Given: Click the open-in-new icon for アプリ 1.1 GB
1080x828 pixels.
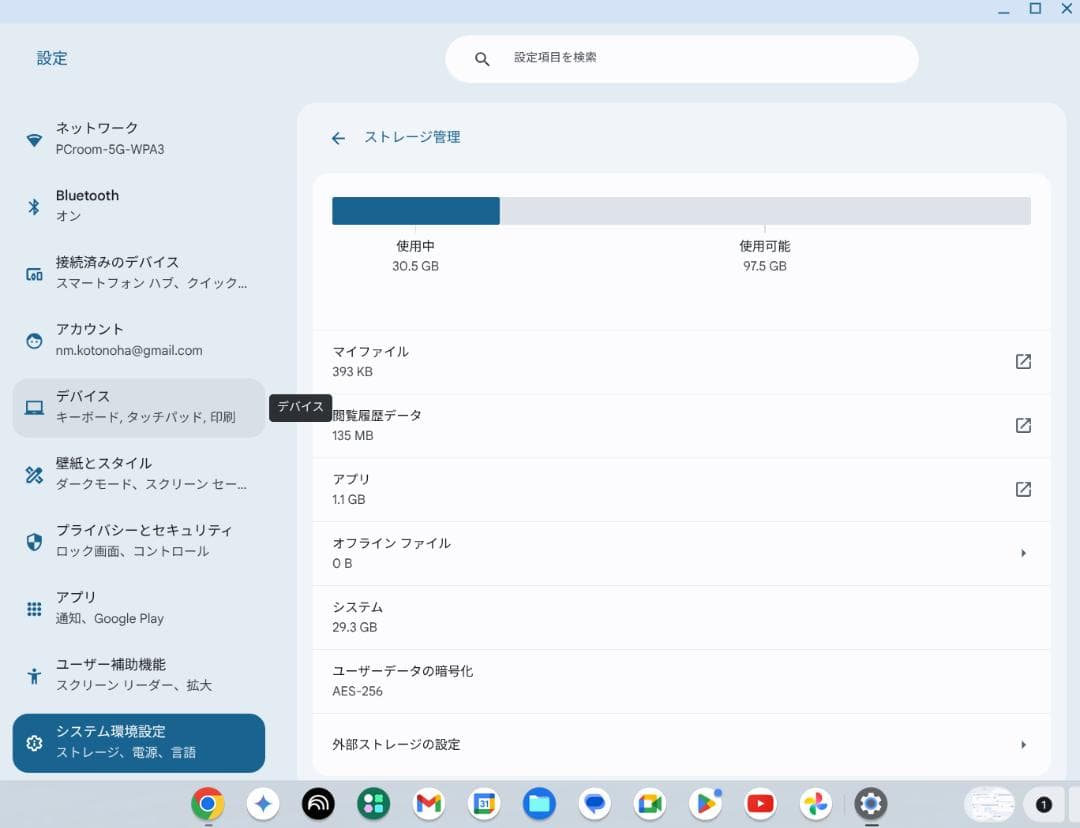Looking at the screenshot, I should click(1023, 489).
